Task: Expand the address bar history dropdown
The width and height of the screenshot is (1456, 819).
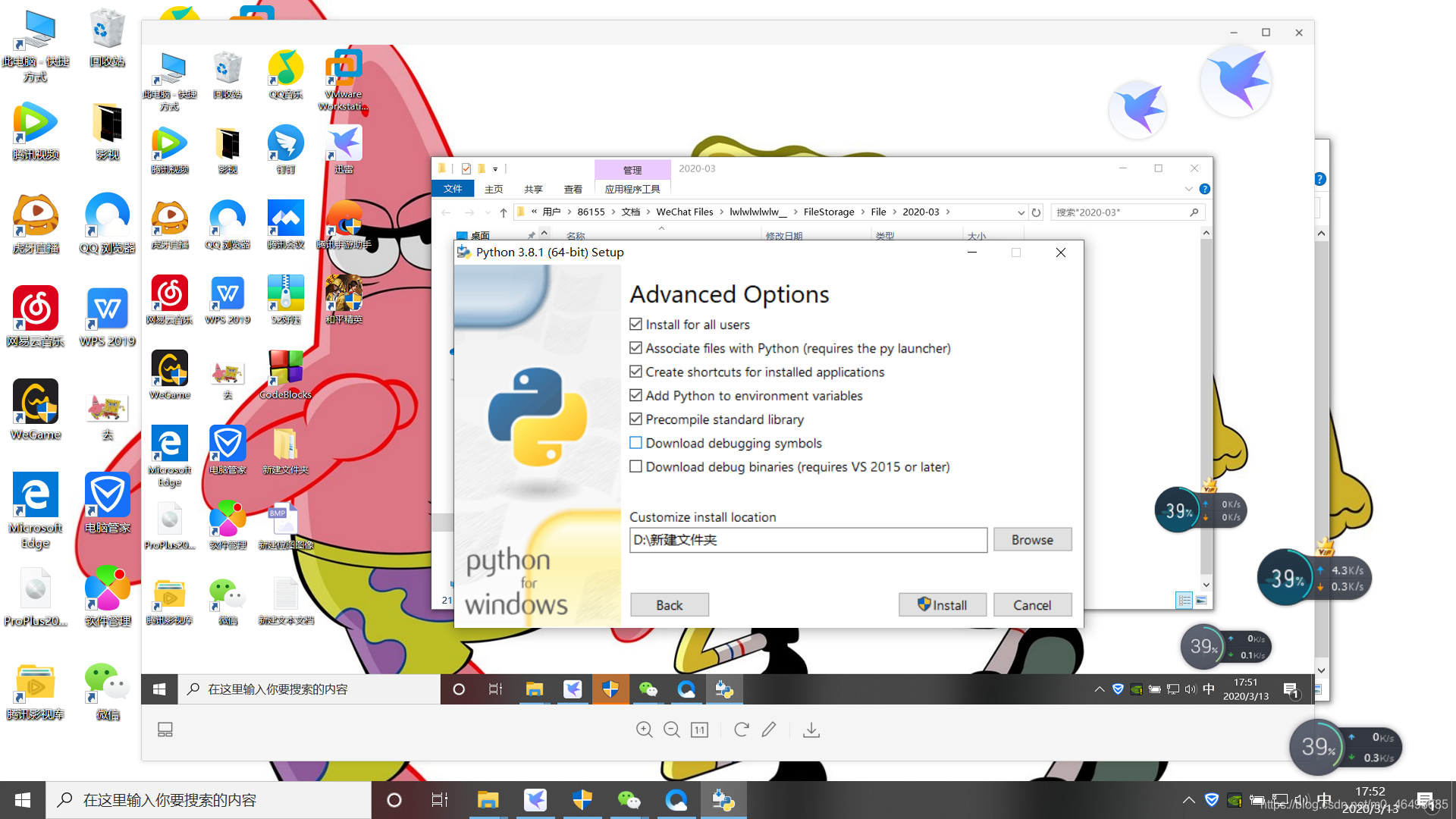Action: pyautogui.click(x=1021, y=212)
